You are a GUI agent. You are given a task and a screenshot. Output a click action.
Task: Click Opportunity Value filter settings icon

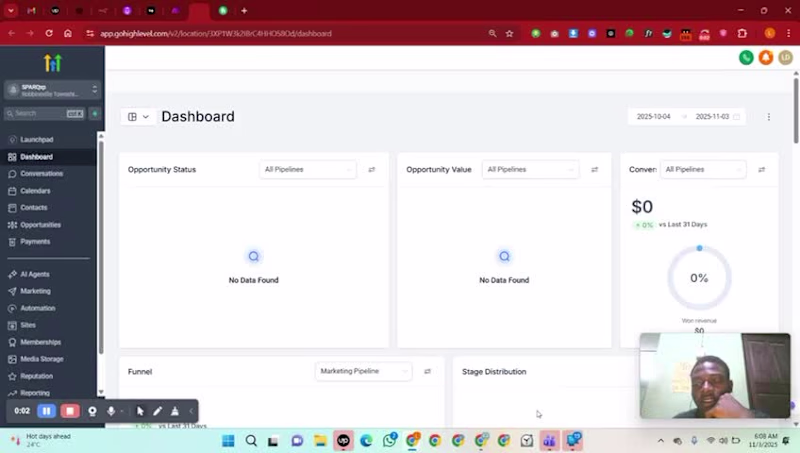[x=594, y=169]
